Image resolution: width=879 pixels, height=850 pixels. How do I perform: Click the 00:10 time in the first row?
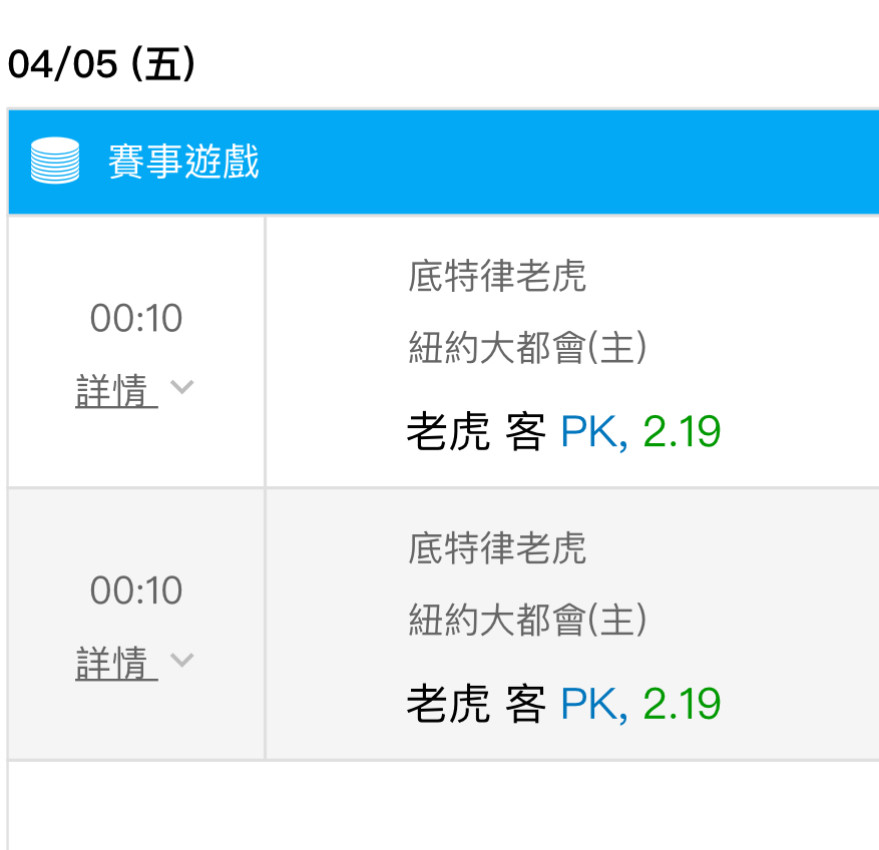[136, 318]
